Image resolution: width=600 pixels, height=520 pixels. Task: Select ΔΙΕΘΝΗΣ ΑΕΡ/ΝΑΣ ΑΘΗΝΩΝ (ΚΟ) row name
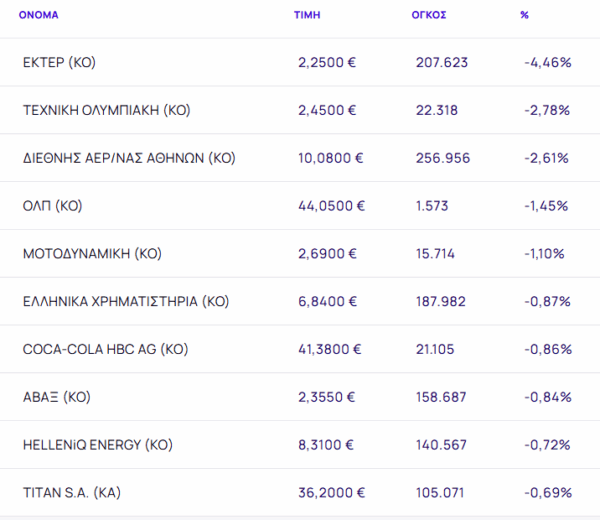pos(129,158)
